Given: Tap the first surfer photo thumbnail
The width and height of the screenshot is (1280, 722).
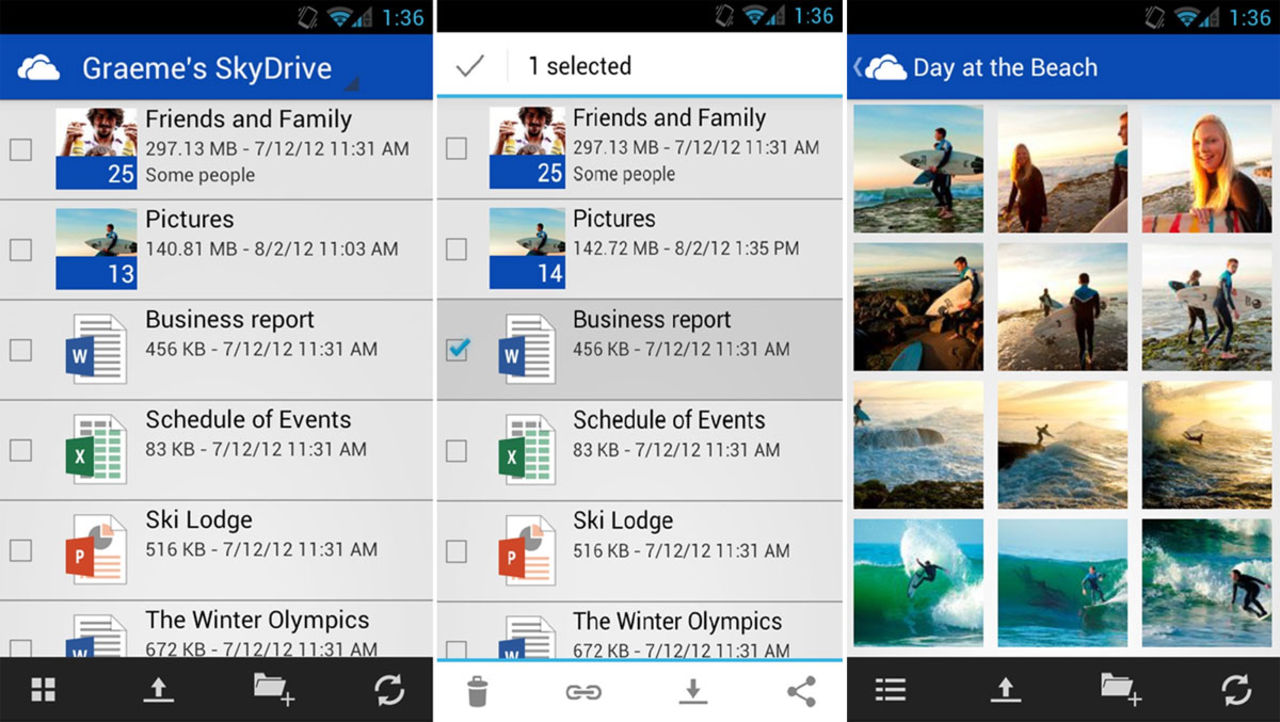Looking at the screenshot, I should point(917,167).
